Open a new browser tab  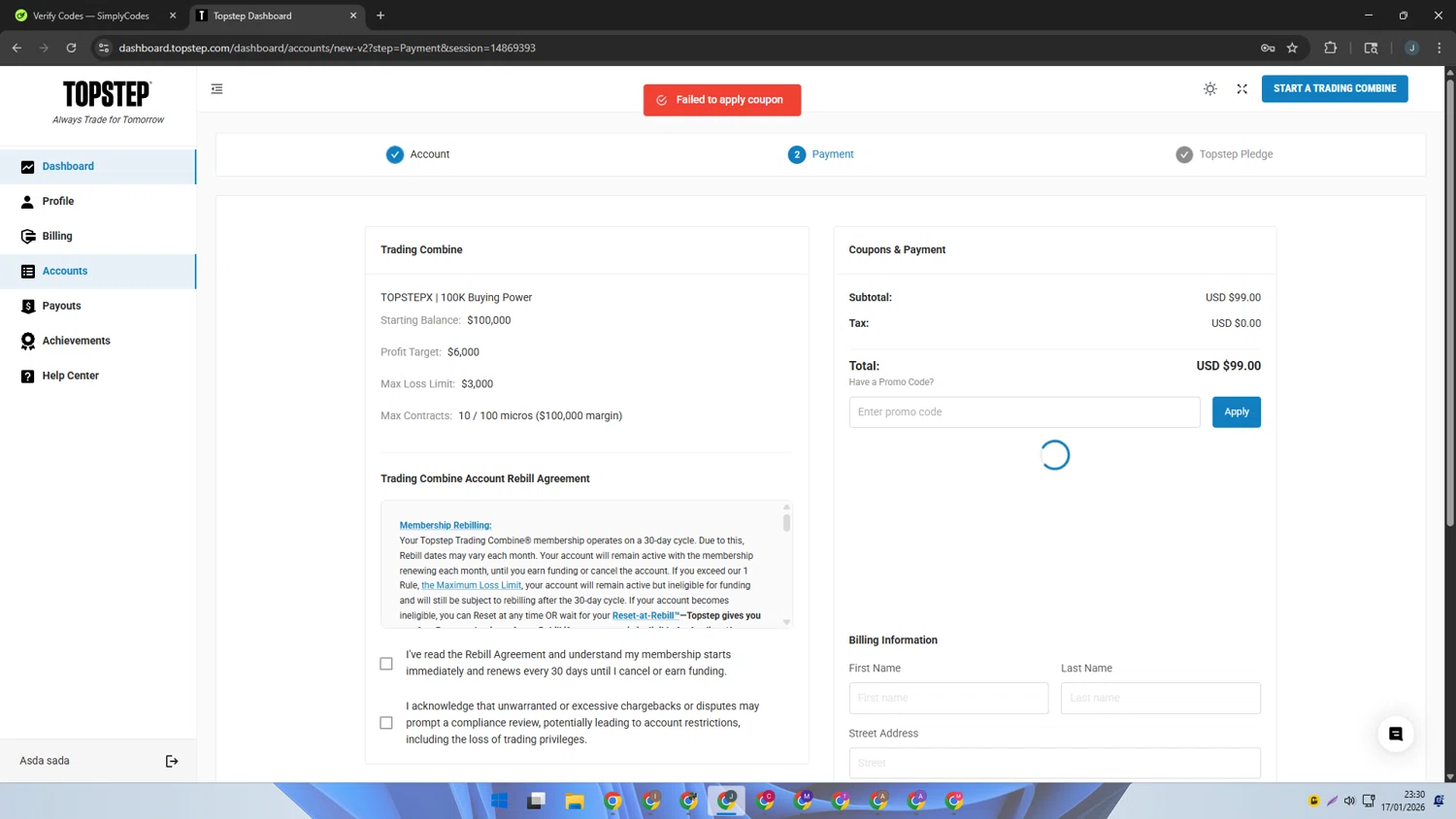pyautogui.click(x=381, y=16)
